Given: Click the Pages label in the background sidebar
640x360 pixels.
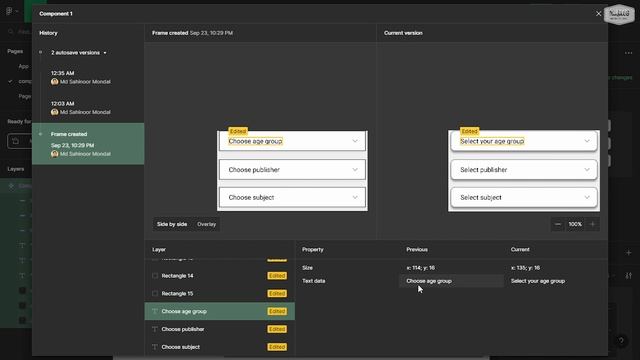Looking at the screenshot, I should (15, 51).
